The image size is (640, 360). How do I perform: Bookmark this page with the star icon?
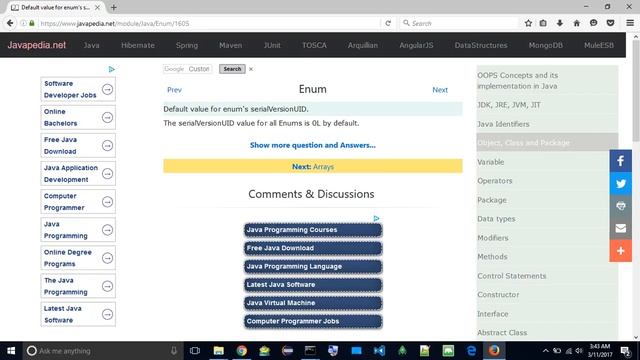pos(528,23)
